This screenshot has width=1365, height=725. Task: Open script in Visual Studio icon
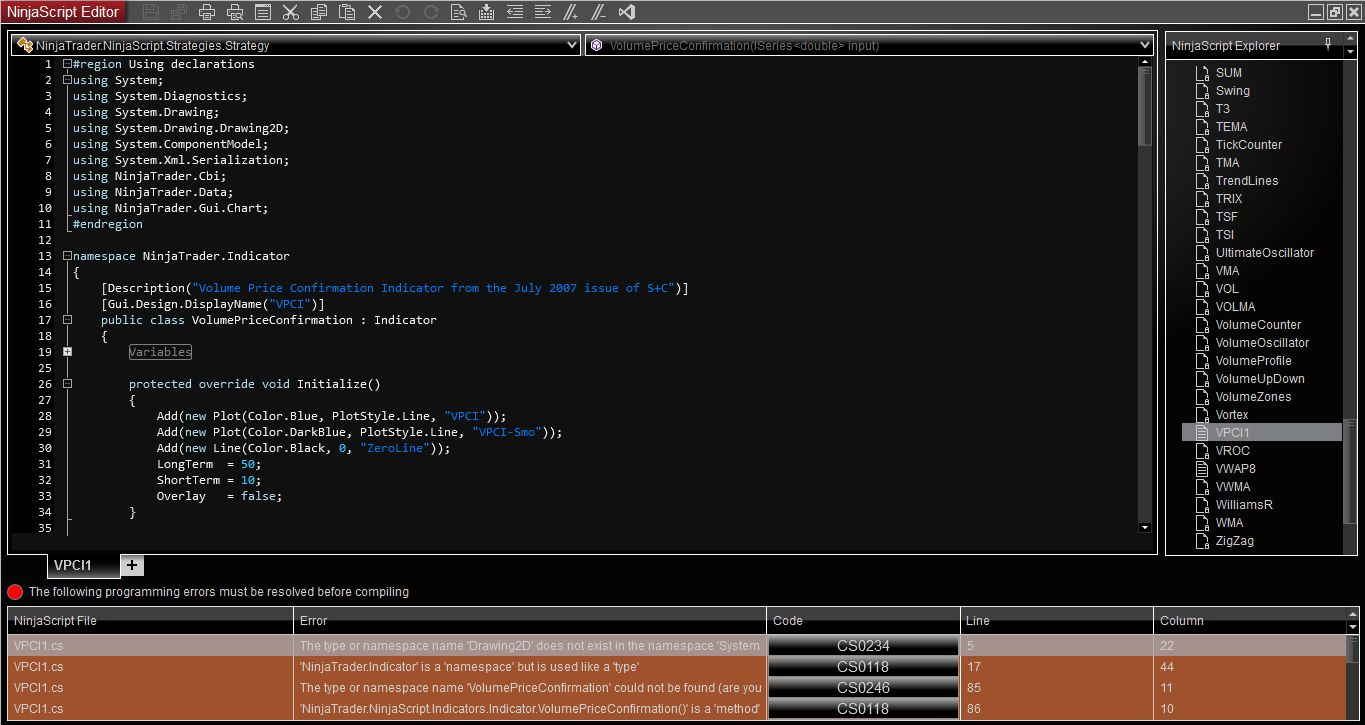pos(627,12)
